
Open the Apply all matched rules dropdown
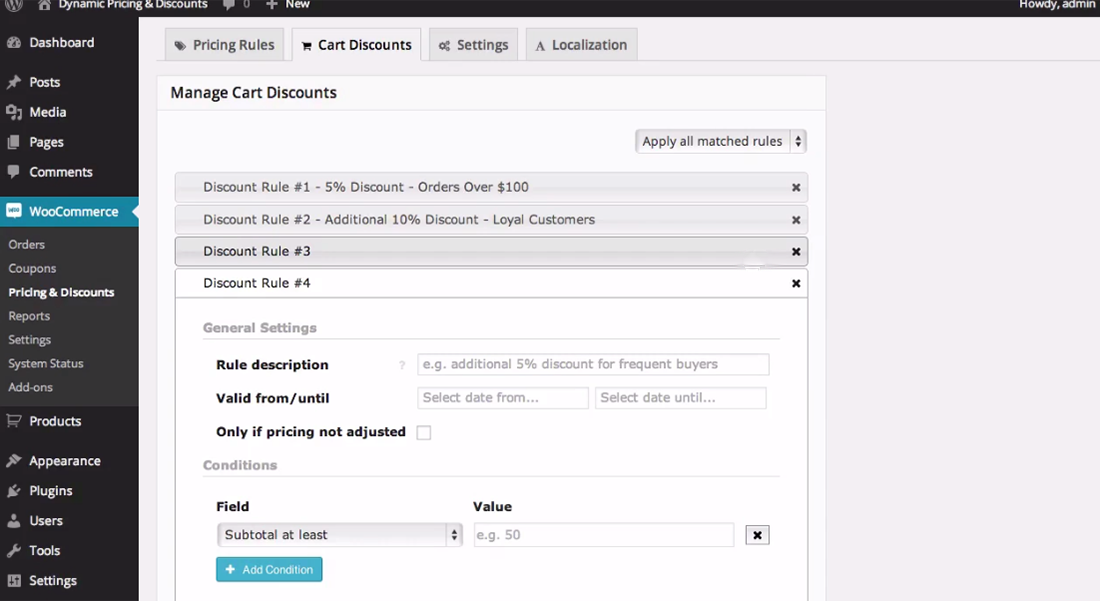(720, 141)
